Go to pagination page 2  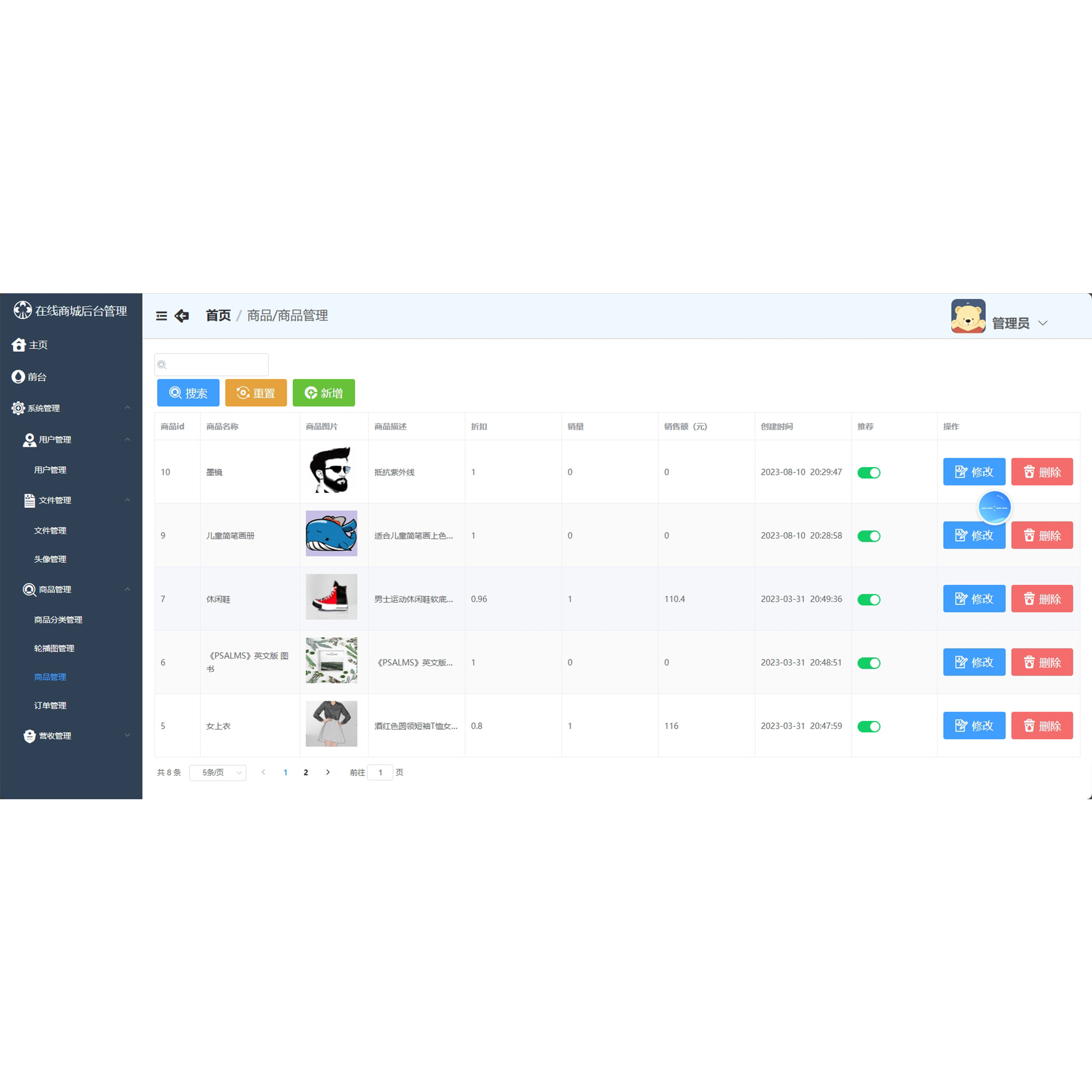click(x=306, y=772)
